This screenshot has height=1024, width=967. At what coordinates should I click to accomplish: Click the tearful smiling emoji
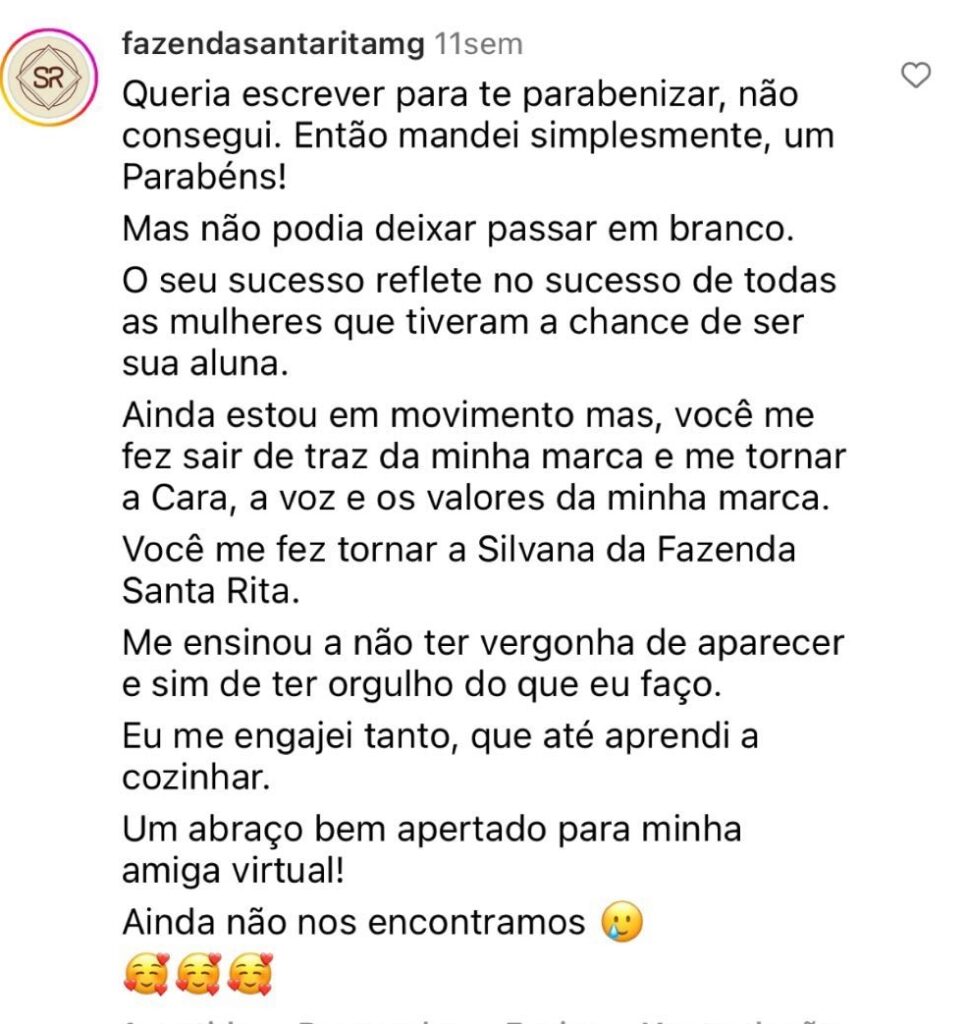point(623,922)
